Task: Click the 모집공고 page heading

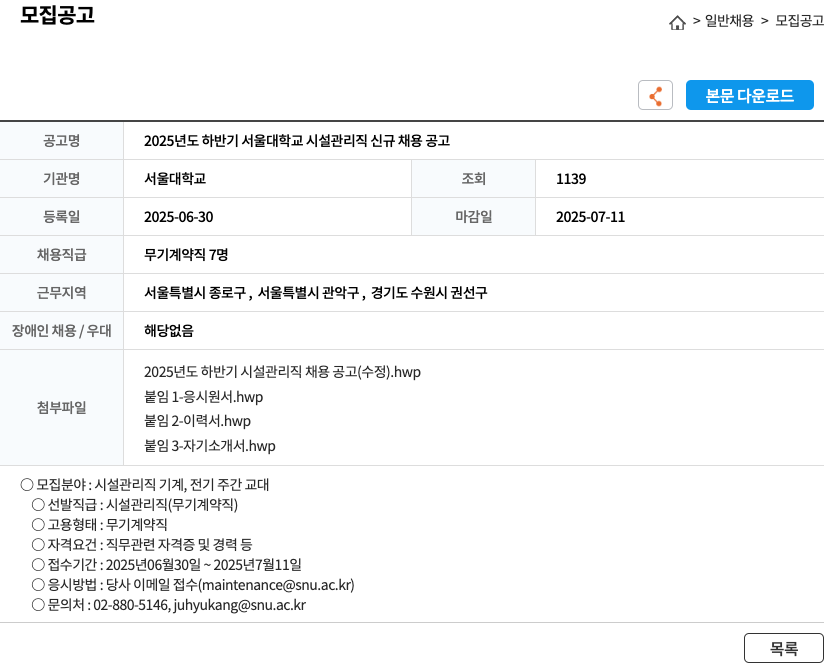Action: pos(57,15)
